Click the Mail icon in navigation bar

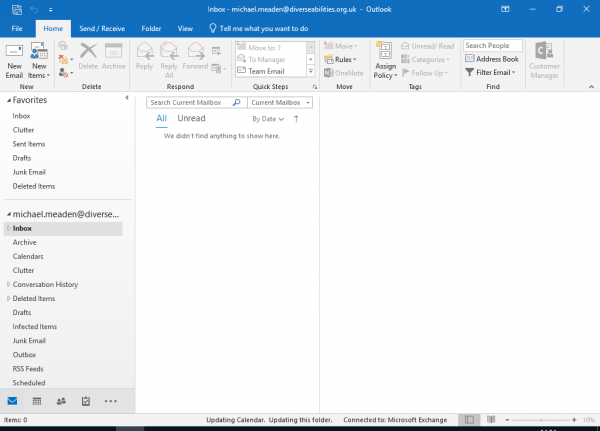(x=13, y=401)
